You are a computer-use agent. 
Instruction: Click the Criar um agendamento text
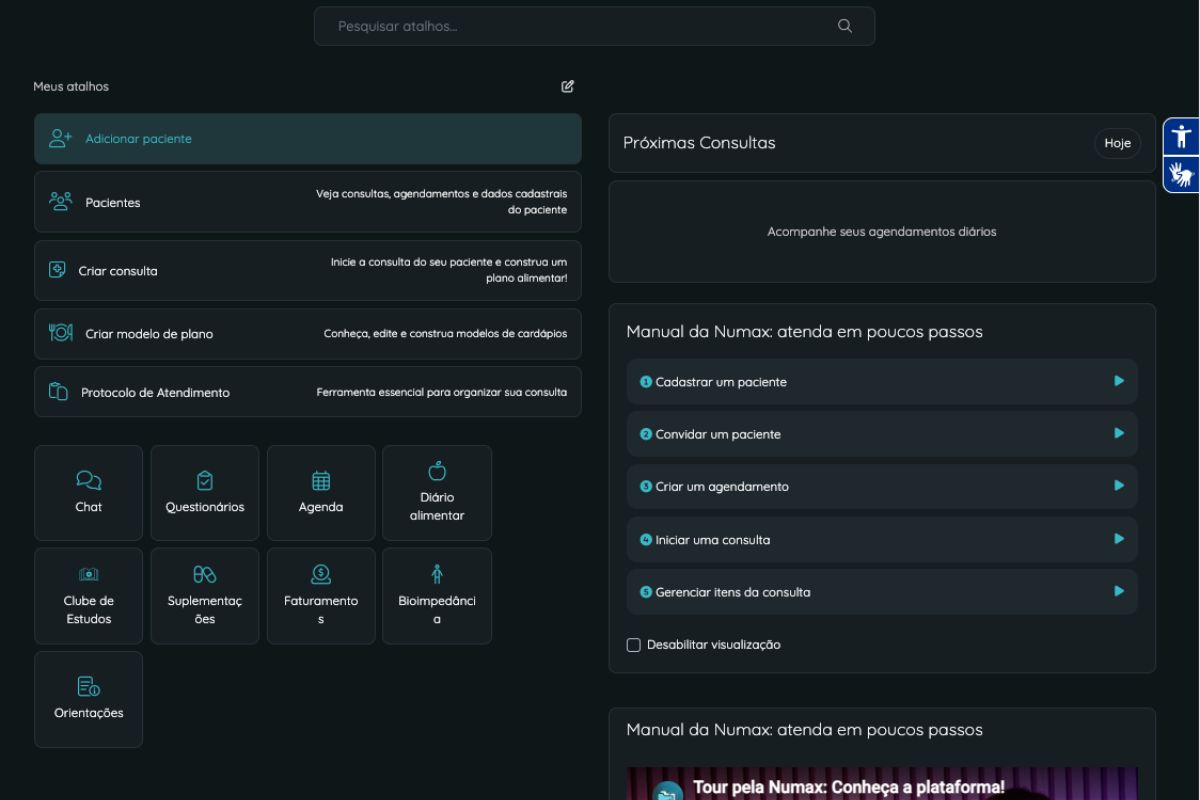pyautogui.click(x=722, y=487)
